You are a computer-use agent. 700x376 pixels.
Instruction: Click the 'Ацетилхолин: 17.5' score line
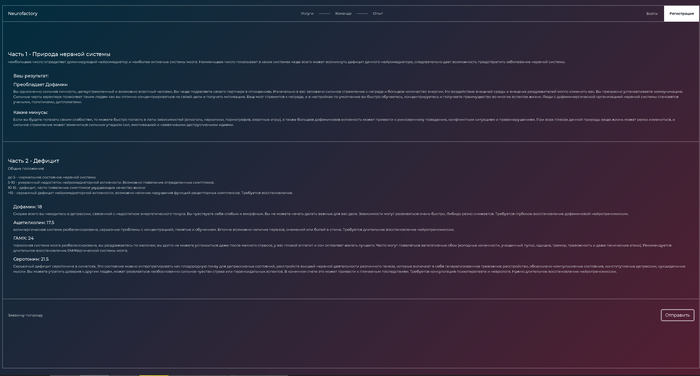34,222
